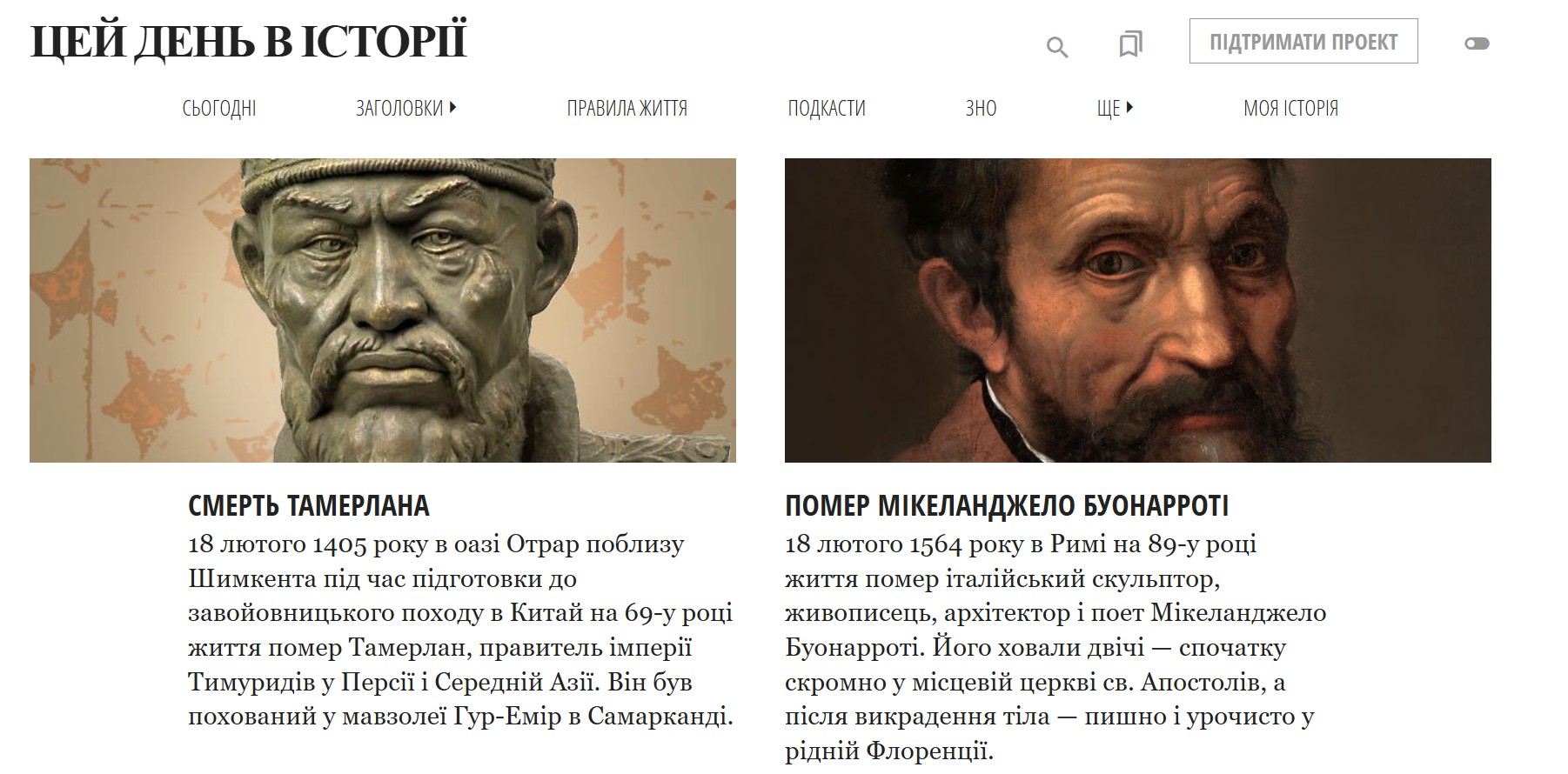Click the Tamerlane article summary text
The image size is (1568, 774).
[461, 631]
